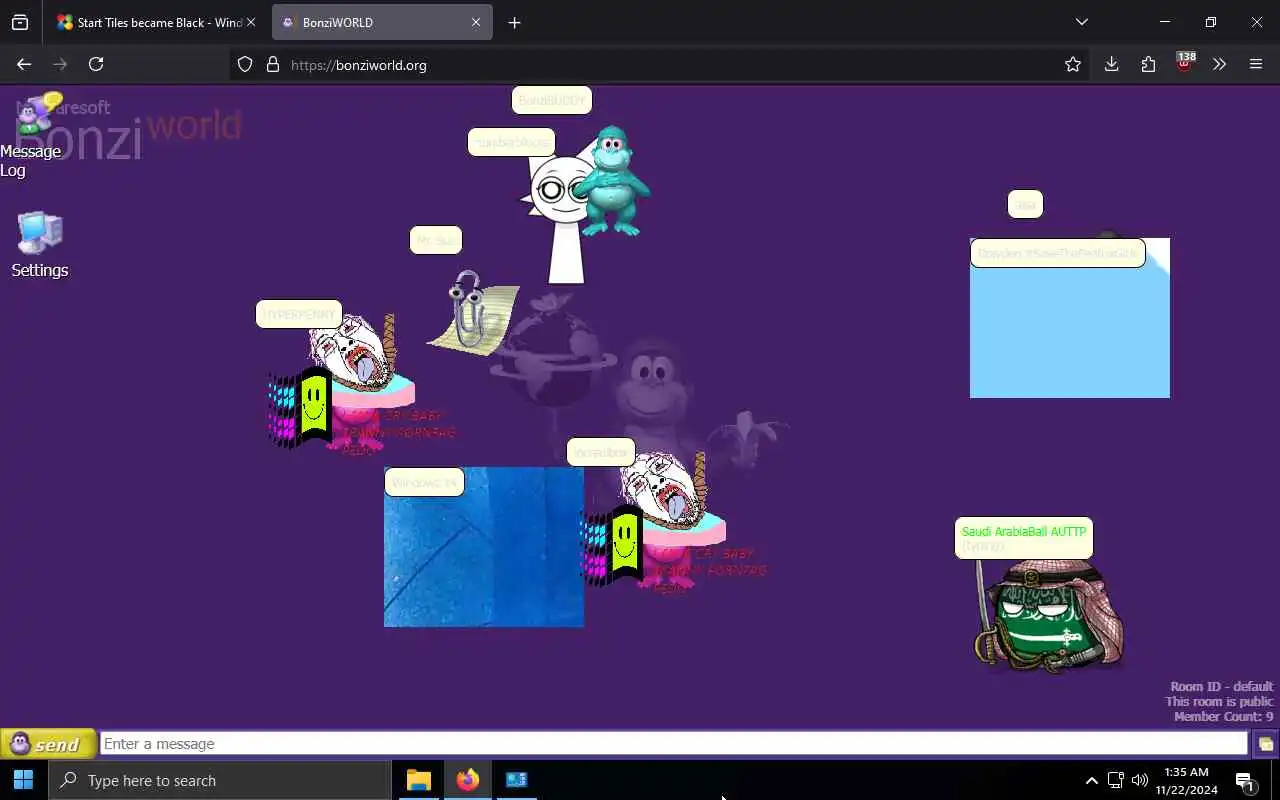The image size is (1280, 800).
Task: Go back one page
Action: (24, 64)
